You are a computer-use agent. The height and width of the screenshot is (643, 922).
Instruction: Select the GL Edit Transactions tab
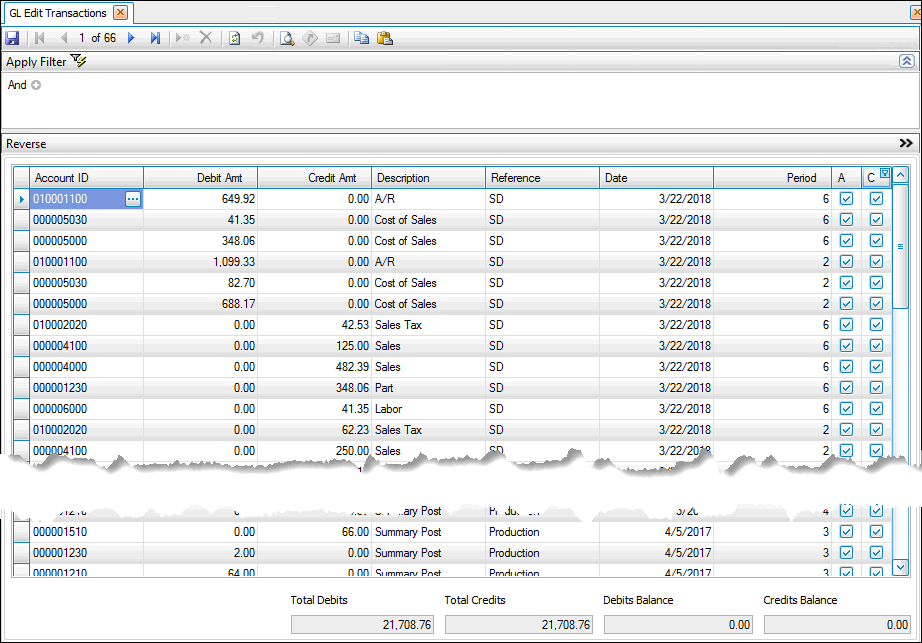(x=58, y=13)
